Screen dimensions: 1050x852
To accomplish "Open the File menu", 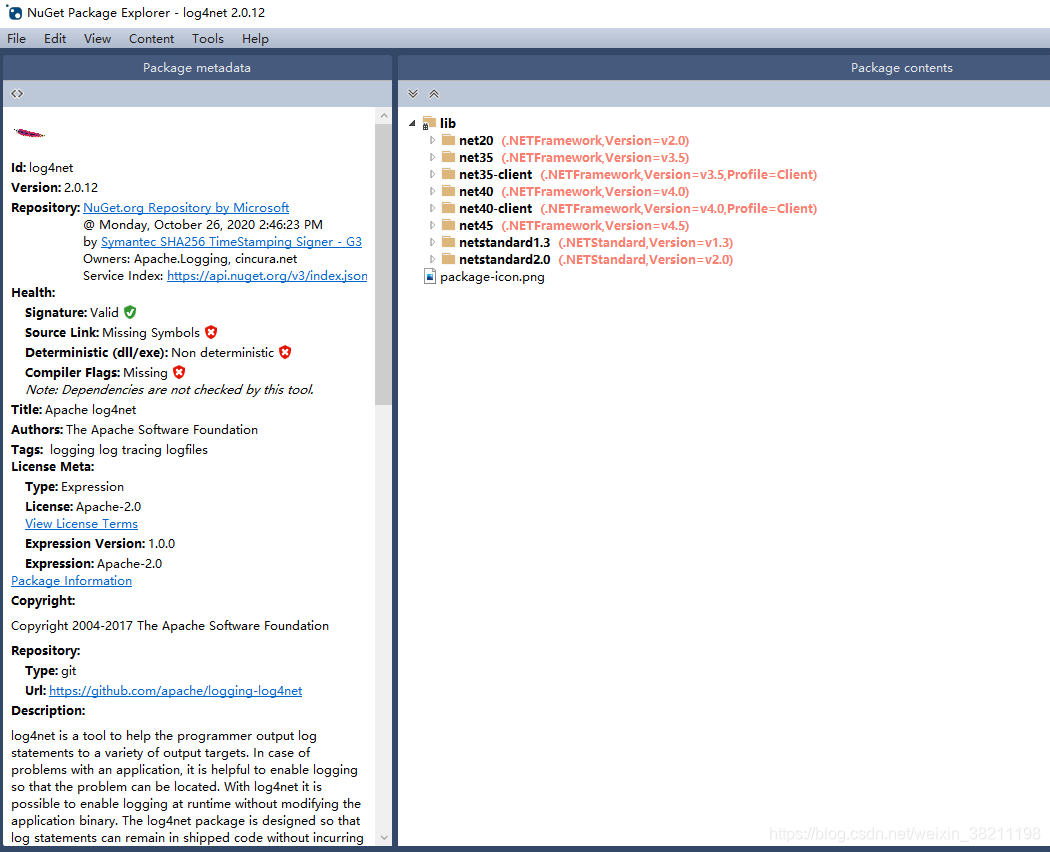I will coord(16,39).
